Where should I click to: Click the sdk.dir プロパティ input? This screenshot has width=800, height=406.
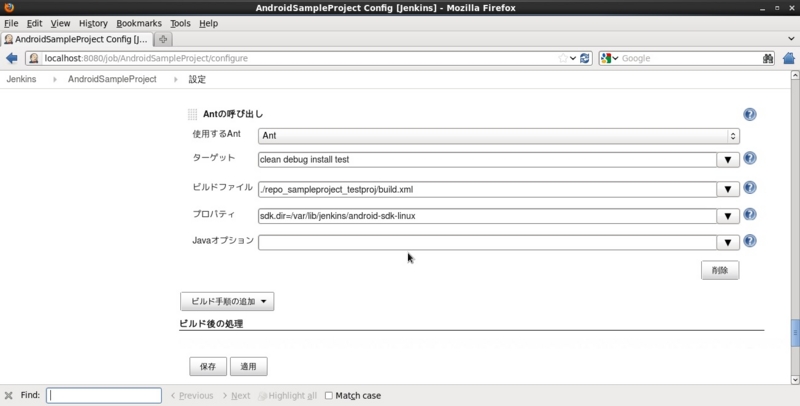487,216
